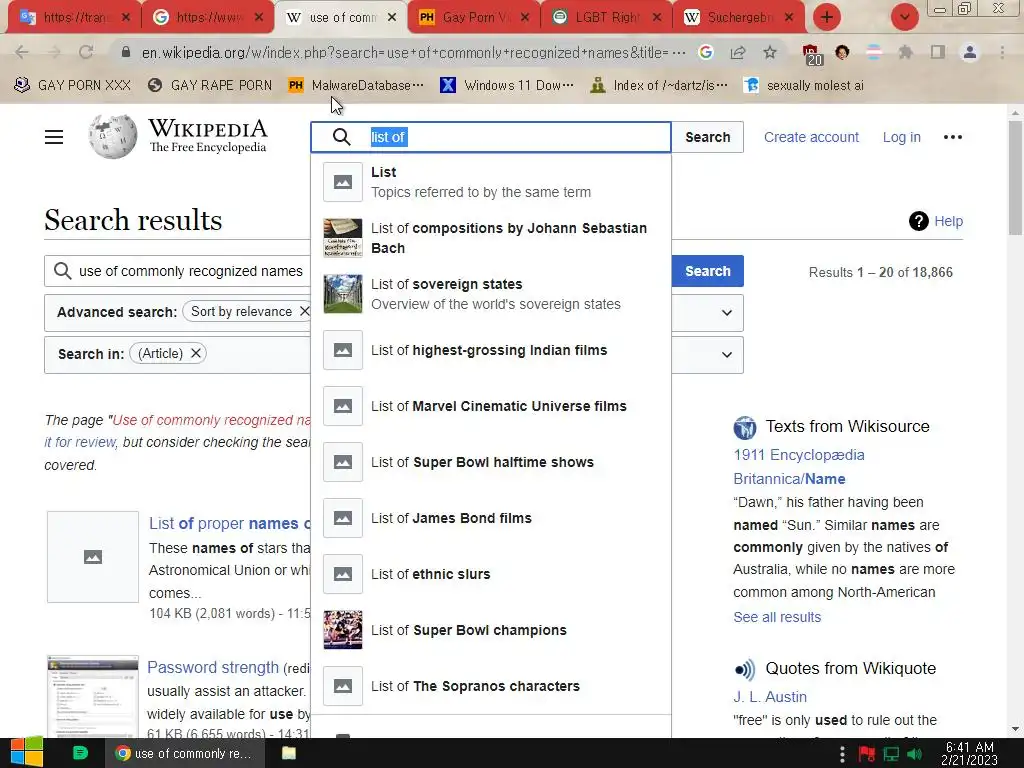Click the Password strength result thumbnail

tap(93, 696)
